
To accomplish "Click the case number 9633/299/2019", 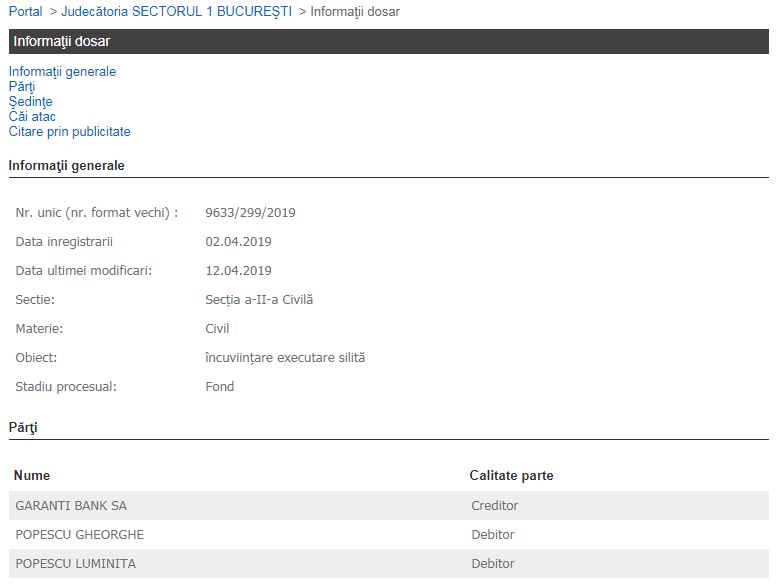I will pos(250,213).
